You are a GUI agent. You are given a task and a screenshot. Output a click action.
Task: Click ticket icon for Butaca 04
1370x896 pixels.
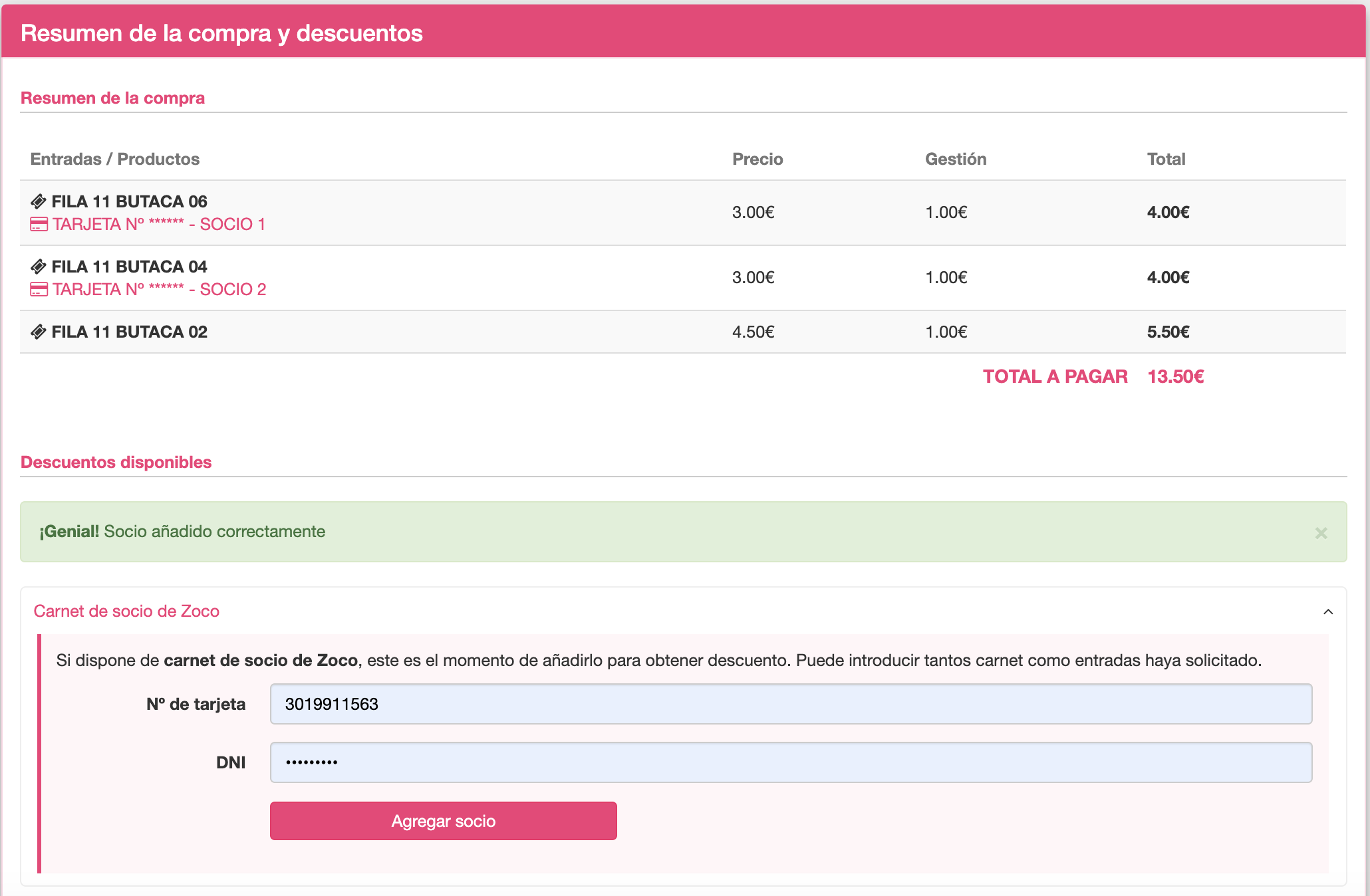pyautogui.click(x=39, y=267)
